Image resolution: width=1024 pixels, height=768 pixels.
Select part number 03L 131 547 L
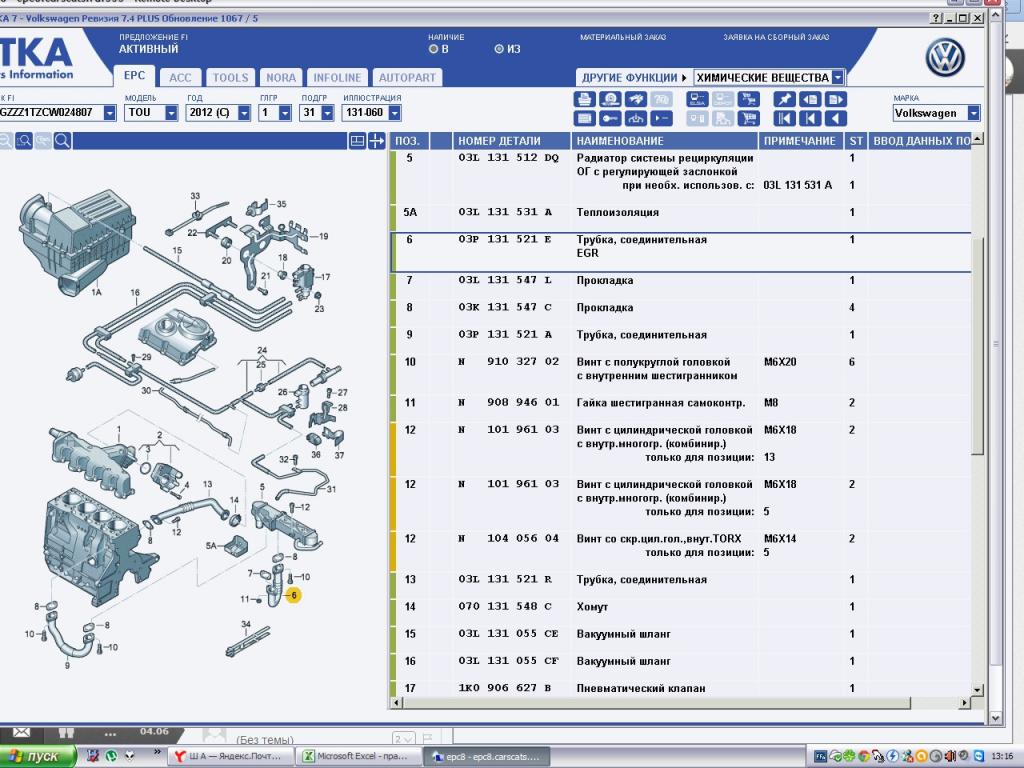click(x=505, y=280)
